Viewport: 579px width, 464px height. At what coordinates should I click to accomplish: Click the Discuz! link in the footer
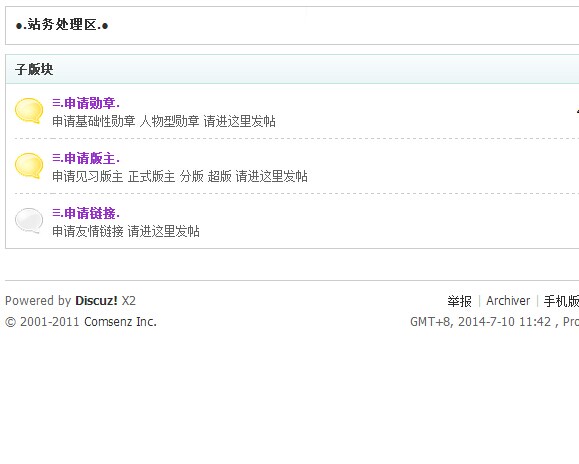[96, 300]
